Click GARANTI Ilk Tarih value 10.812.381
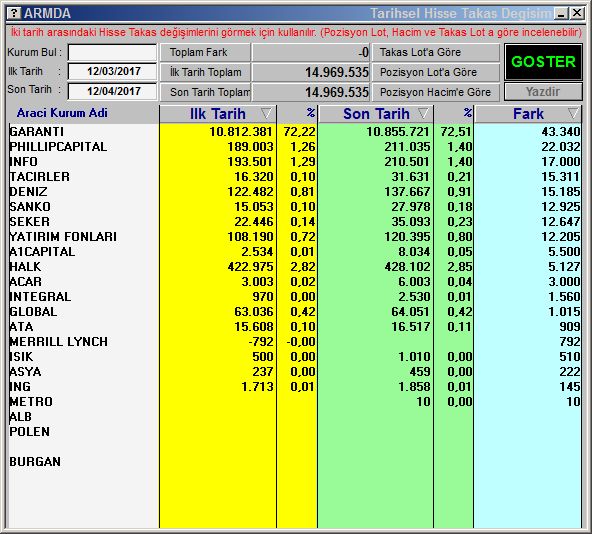Image resolution: width=592 pixels, height=534 pixels. [x=240, y=131]
